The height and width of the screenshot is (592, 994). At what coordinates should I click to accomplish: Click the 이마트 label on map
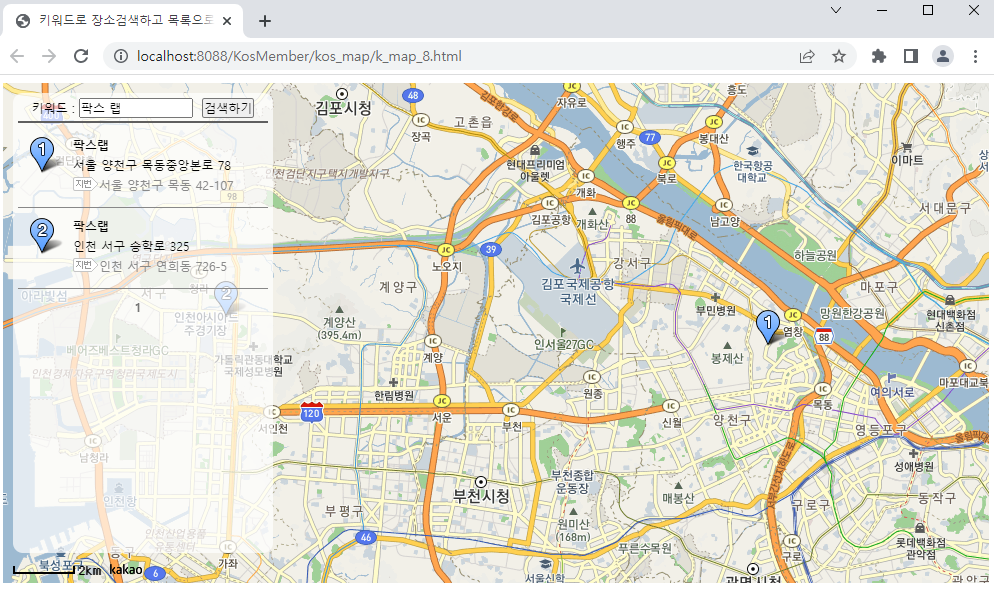click(x=907, y=160)
